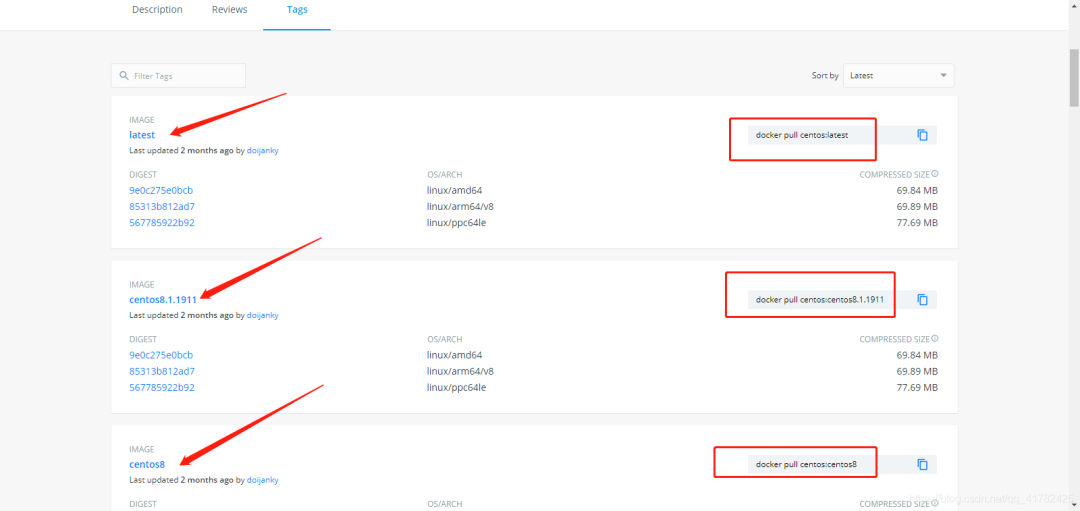
Task: Open digest 85313b812ad7 under centos8.1.1911
Action: click(162, 371)
